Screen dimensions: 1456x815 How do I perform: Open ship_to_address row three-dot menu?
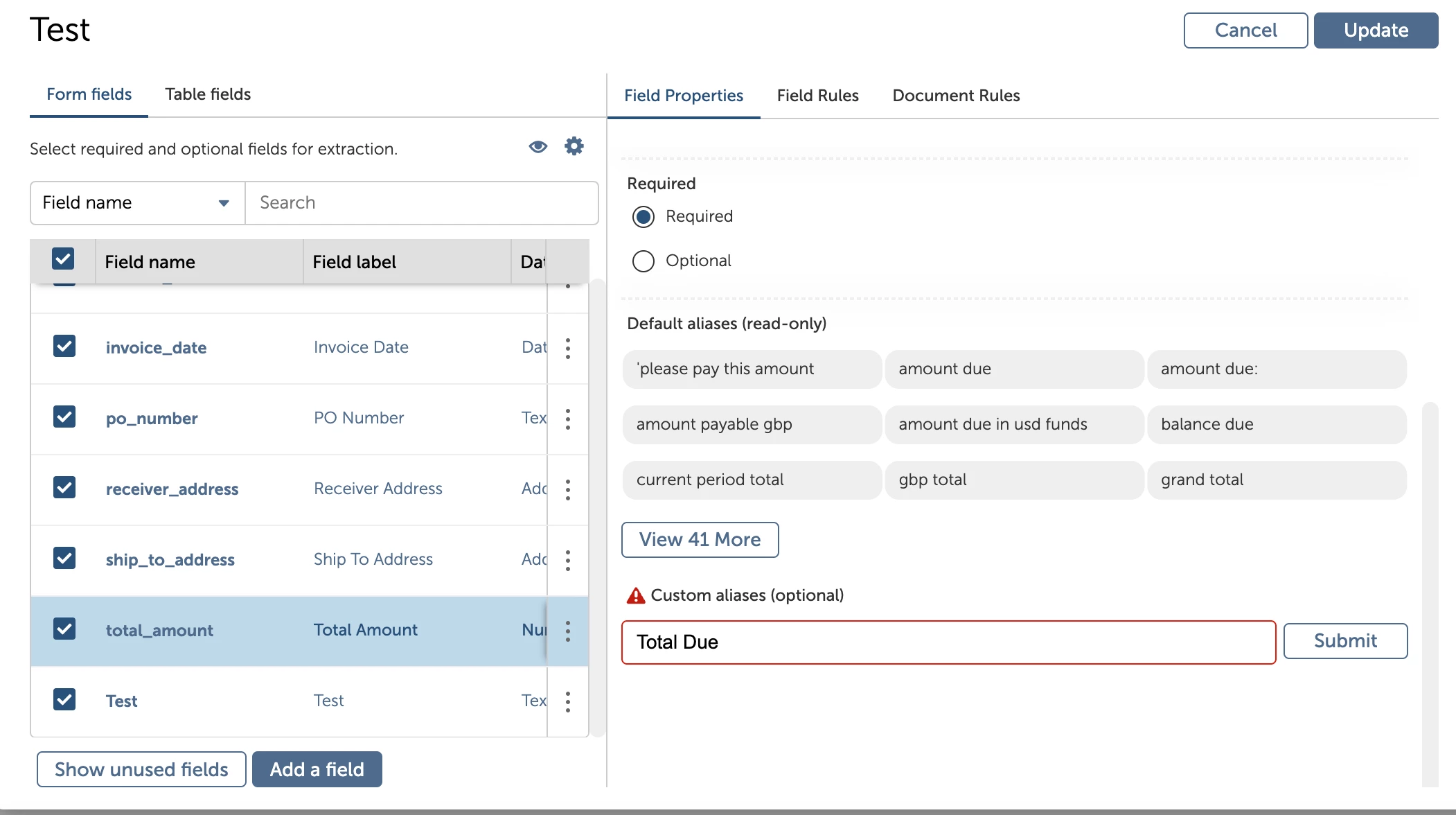[568, 560]
